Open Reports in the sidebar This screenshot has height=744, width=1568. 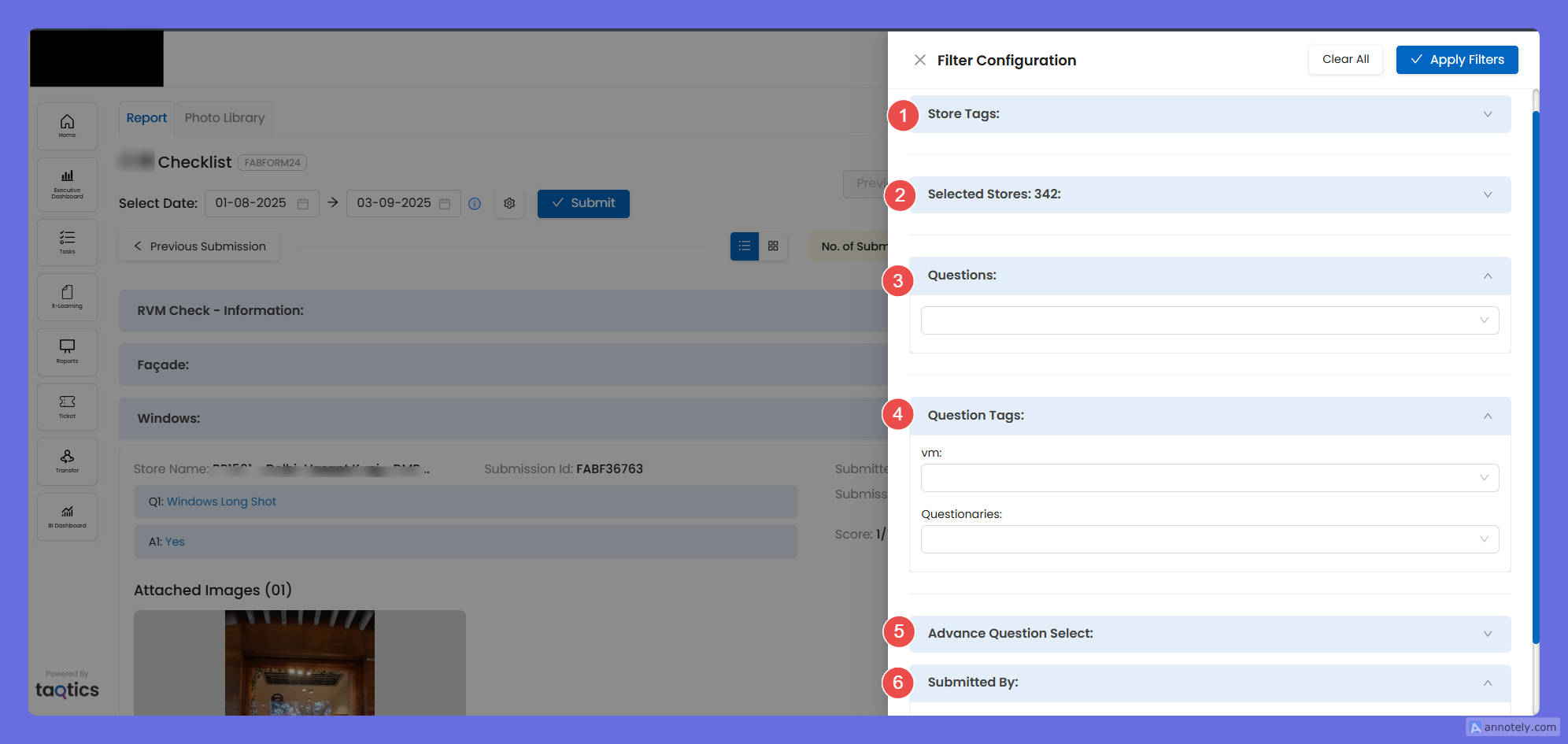[67, 352]
